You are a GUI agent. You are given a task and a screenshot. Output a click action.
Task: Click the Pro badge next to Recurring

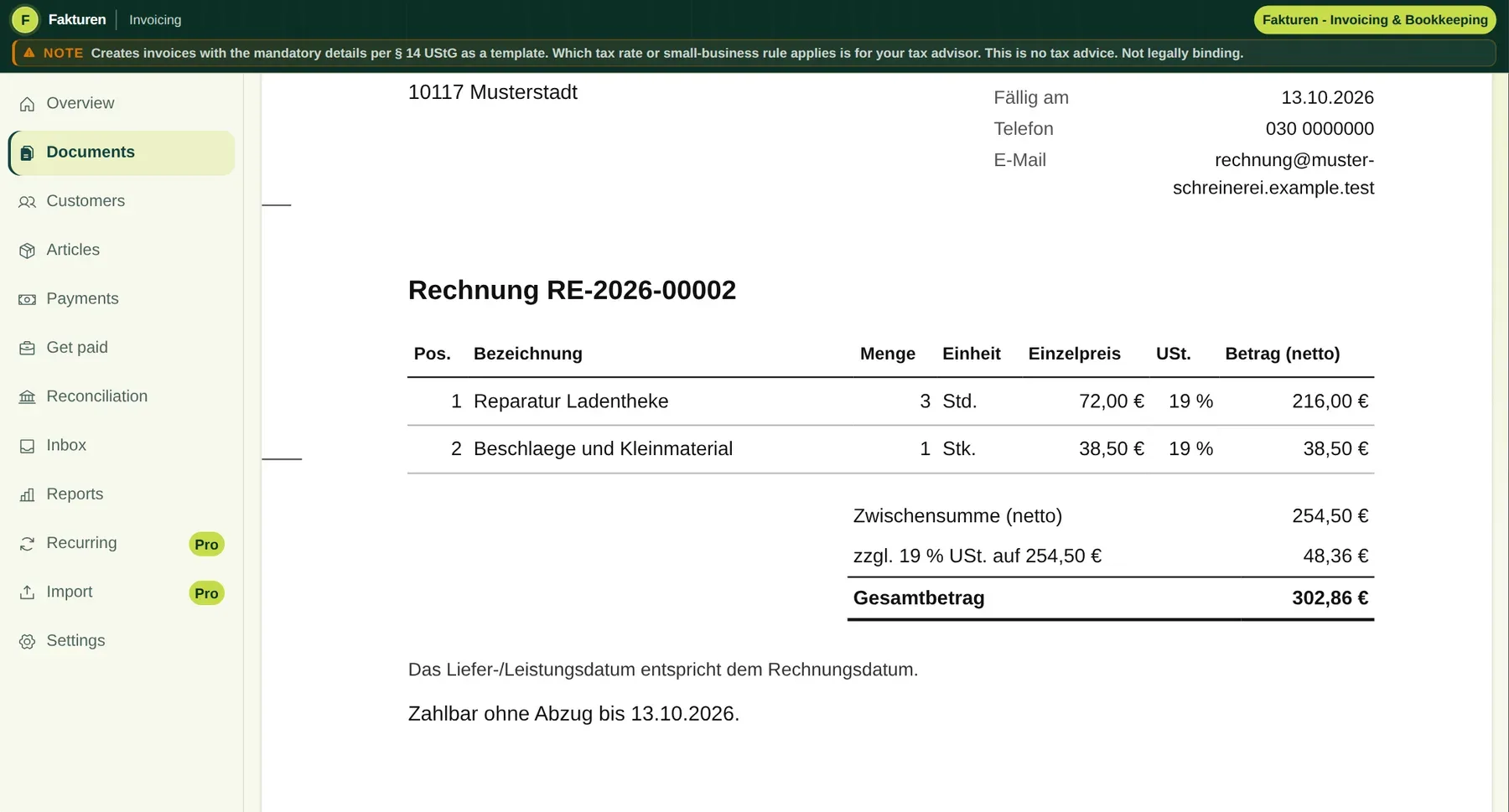click(x=206, y=544)
